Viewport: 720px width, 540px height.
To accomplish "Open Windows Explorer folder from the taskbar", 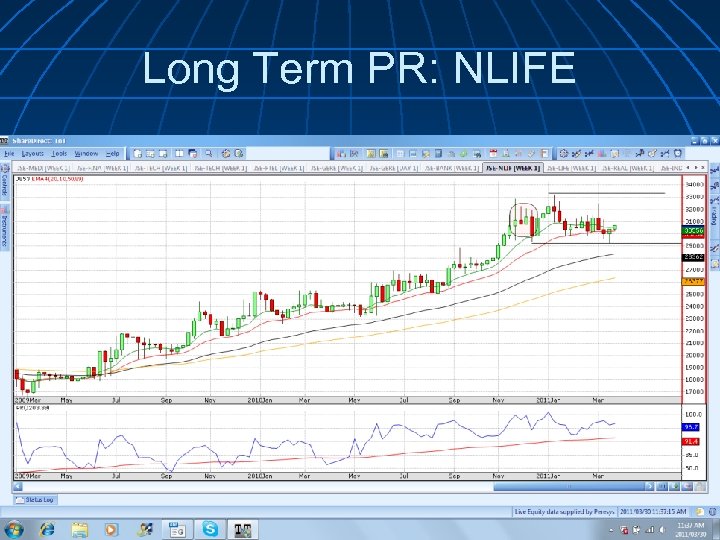I will [79, 529].
